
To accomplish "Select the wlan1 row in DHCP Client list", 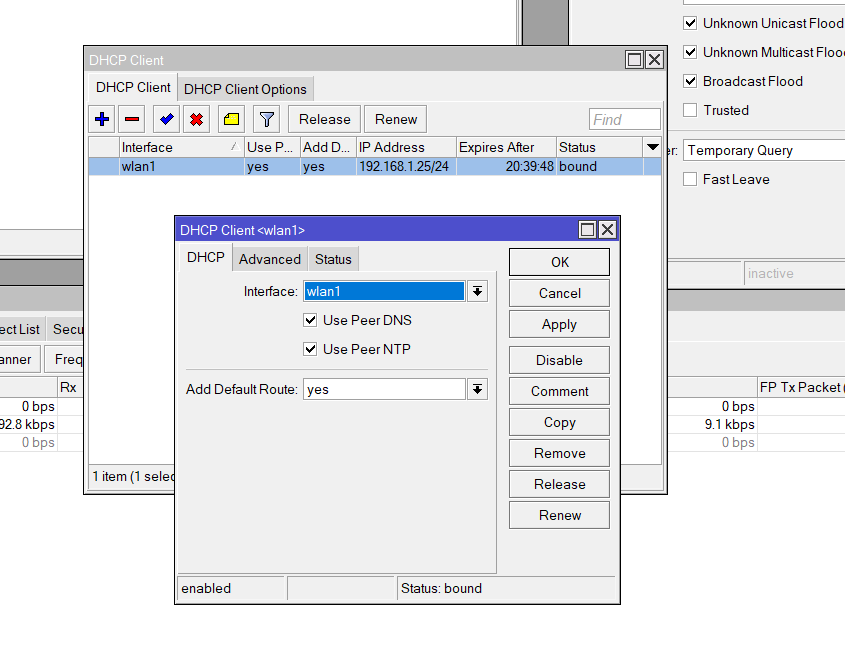I will 375,167.
